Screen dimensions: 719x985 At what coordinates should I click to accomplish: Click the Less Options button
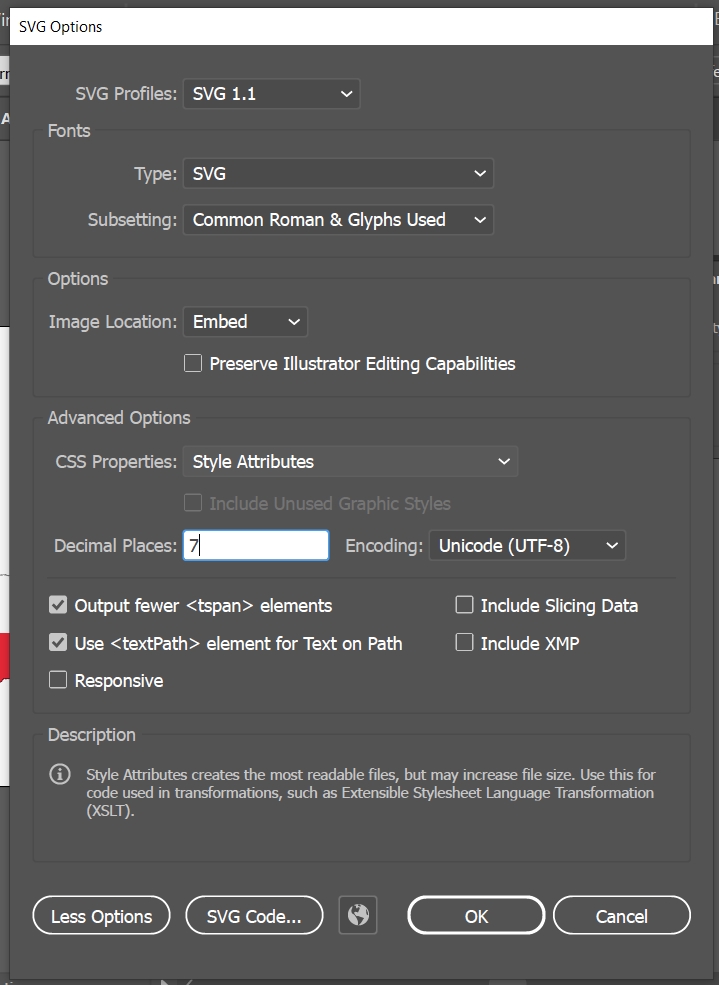pyautogui.click(x=100, y=914)
